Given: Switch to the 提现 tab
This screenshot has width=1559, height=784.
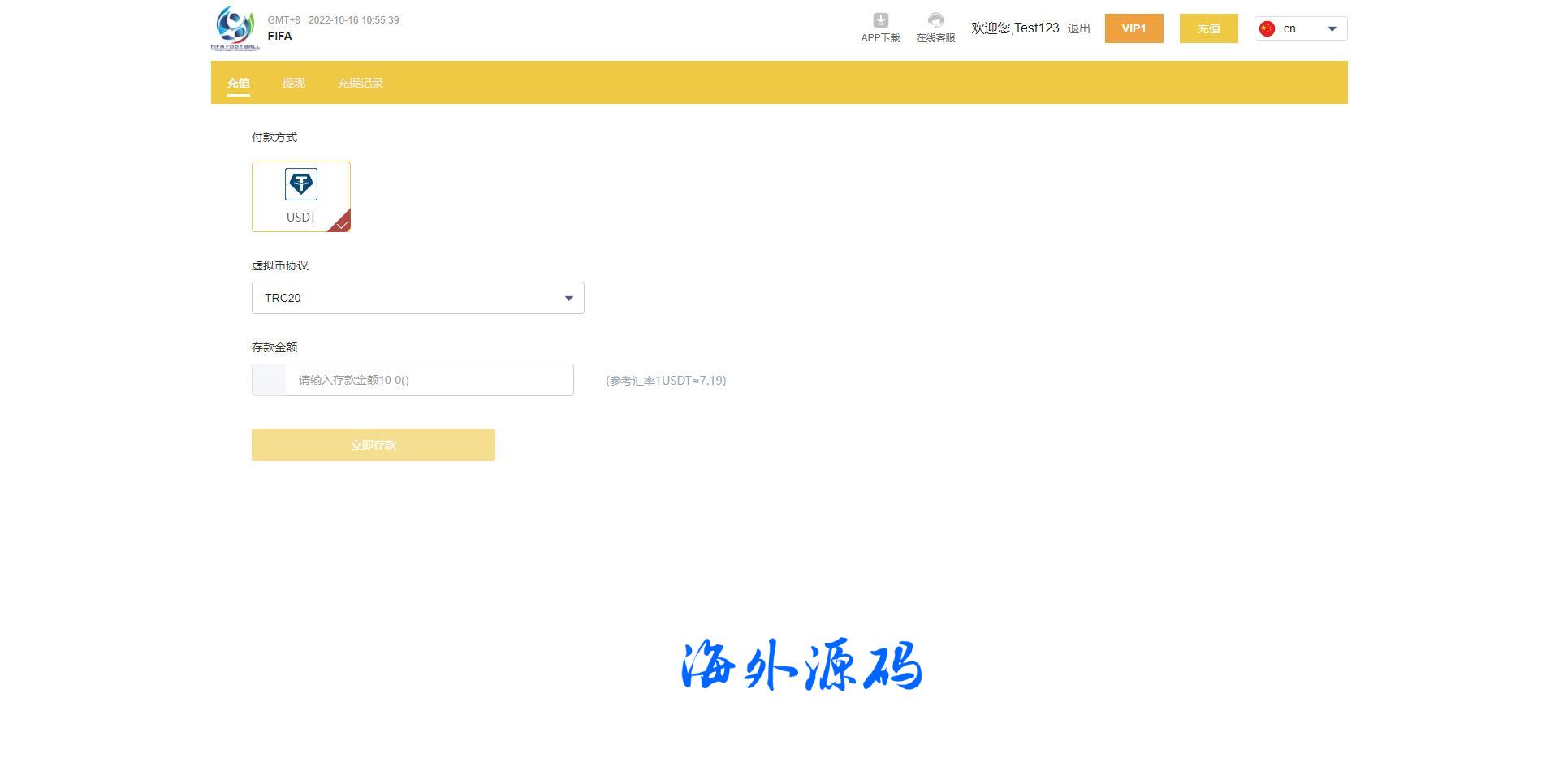Looking at the screenshot, I should (293, 83).
